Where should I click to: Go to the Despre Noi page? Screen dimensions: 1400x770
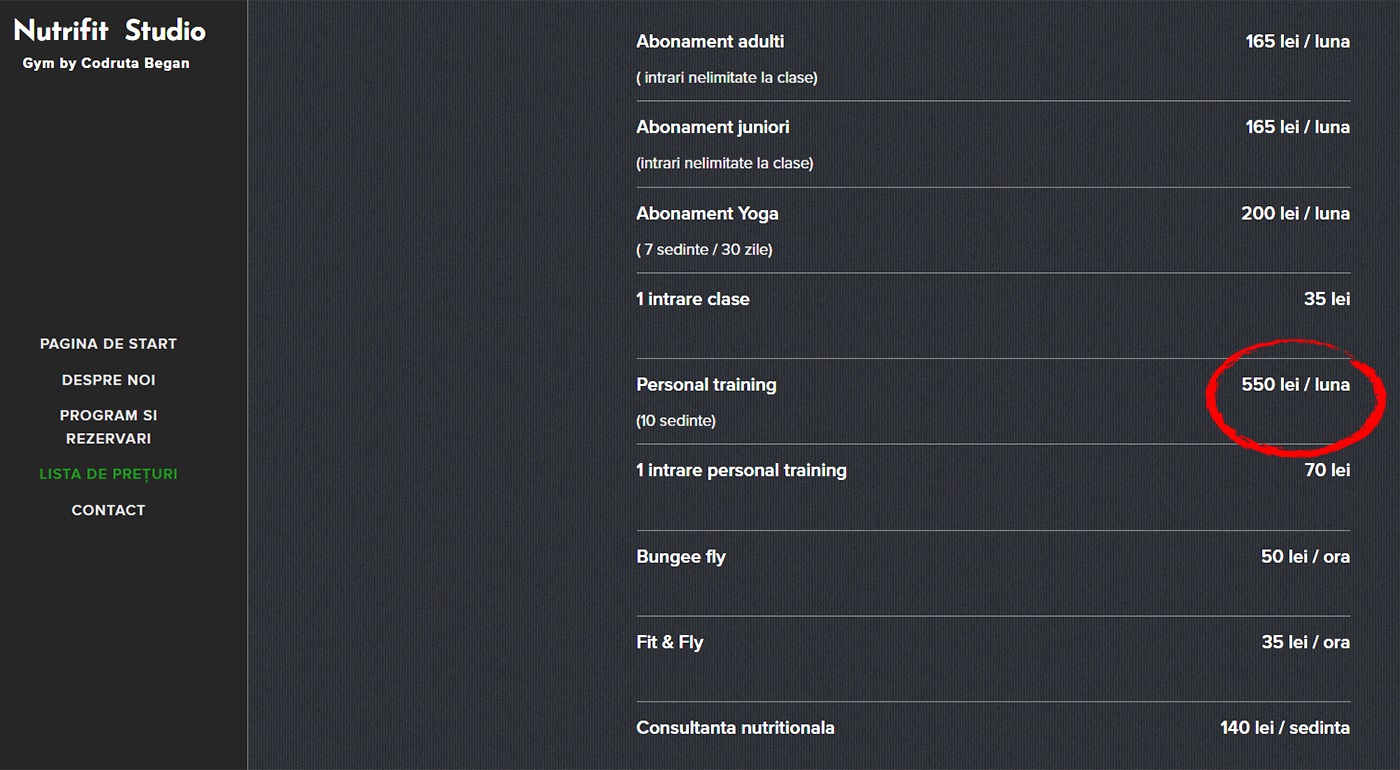[108, 380]
